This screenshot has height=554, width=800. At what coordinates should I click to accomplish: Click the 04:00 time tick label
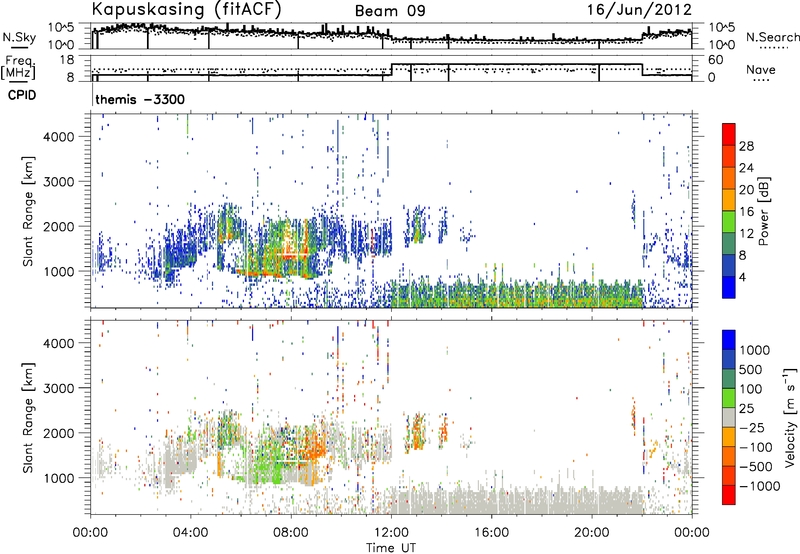point(191,533)
